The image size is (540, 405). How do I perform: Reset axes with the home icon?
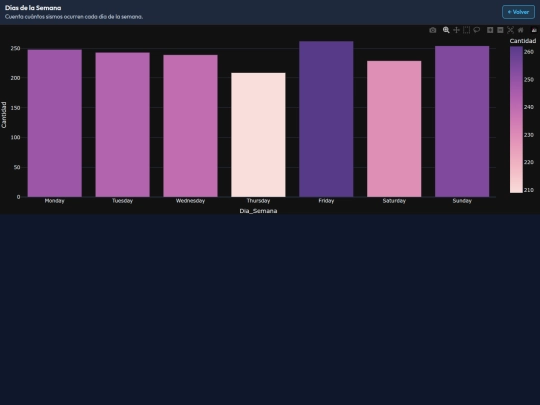(x=521, y=30)
